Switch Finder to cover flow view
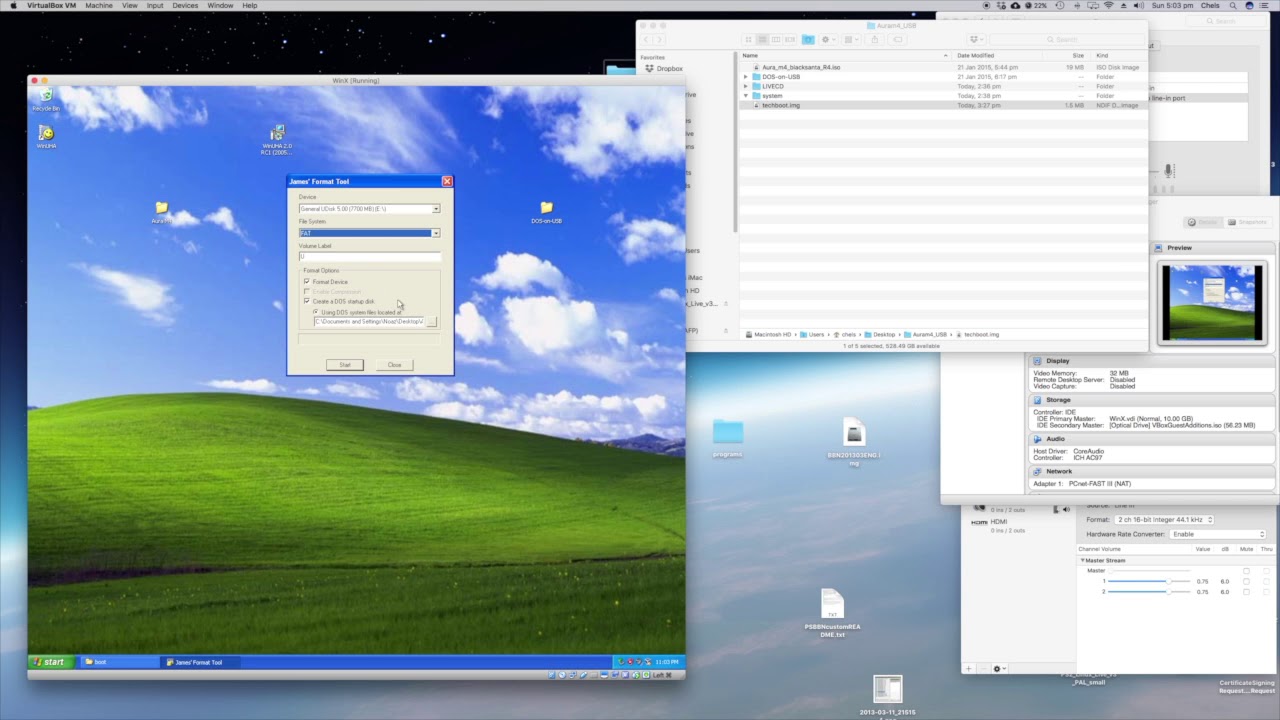 [790, 39]
